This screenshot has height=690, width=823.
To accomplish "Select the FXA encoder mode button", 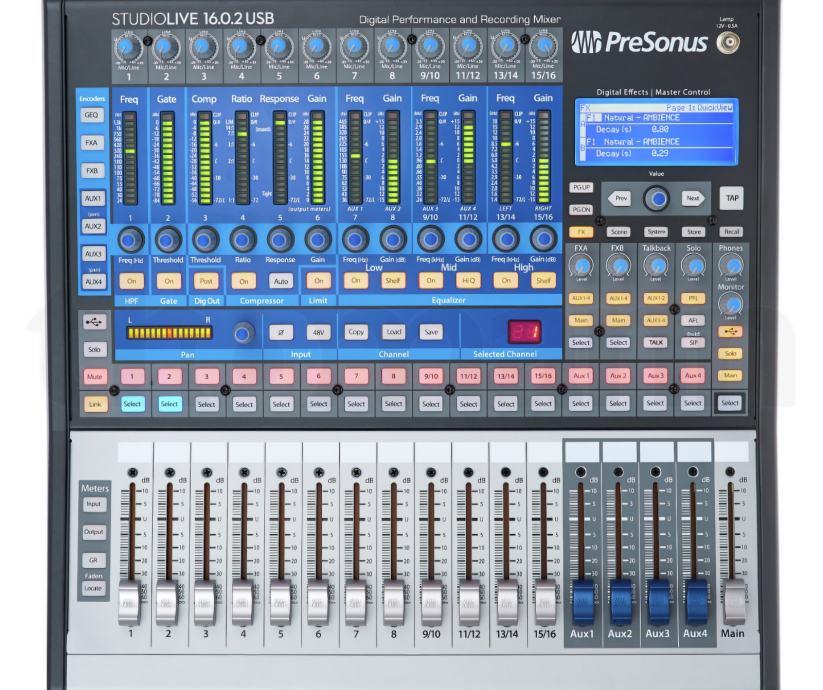I will click(x=92, y=143).
